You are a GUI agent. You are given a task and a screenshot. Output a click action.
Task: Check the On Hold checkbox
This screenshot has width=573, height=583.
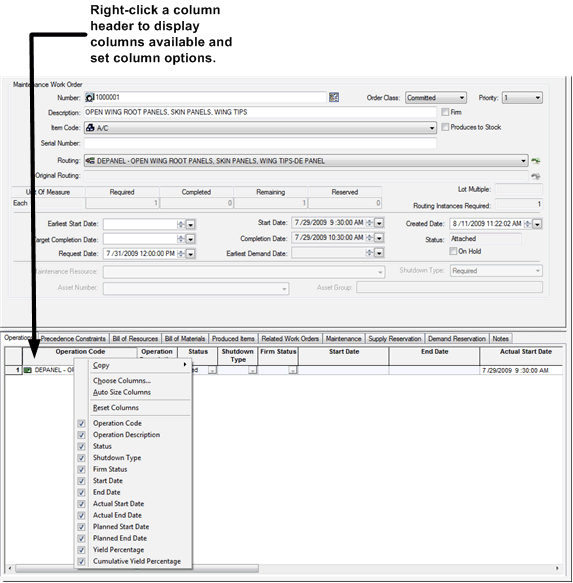(x=453, y=251)
